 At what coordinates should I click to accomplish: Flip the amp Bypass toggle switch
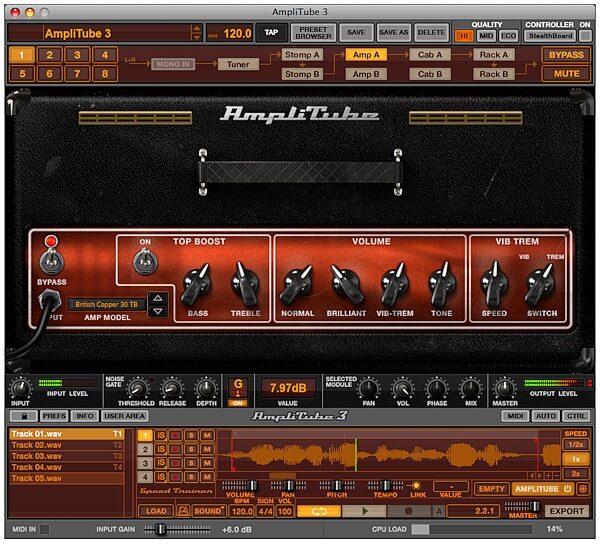pyautogui.click(x=52, y=262)
